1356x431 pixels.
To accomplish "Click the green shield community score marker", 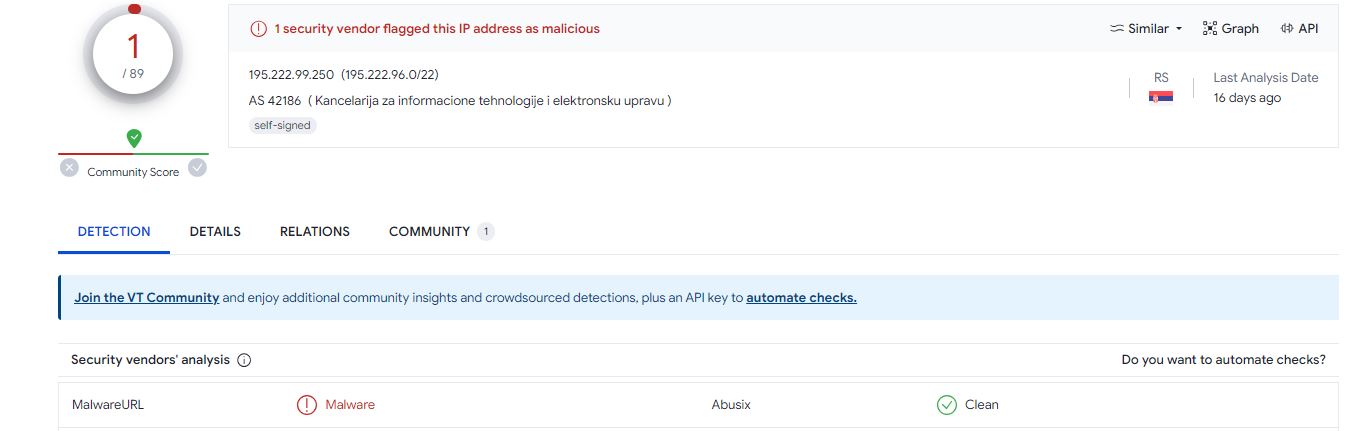I will [134, 138].
